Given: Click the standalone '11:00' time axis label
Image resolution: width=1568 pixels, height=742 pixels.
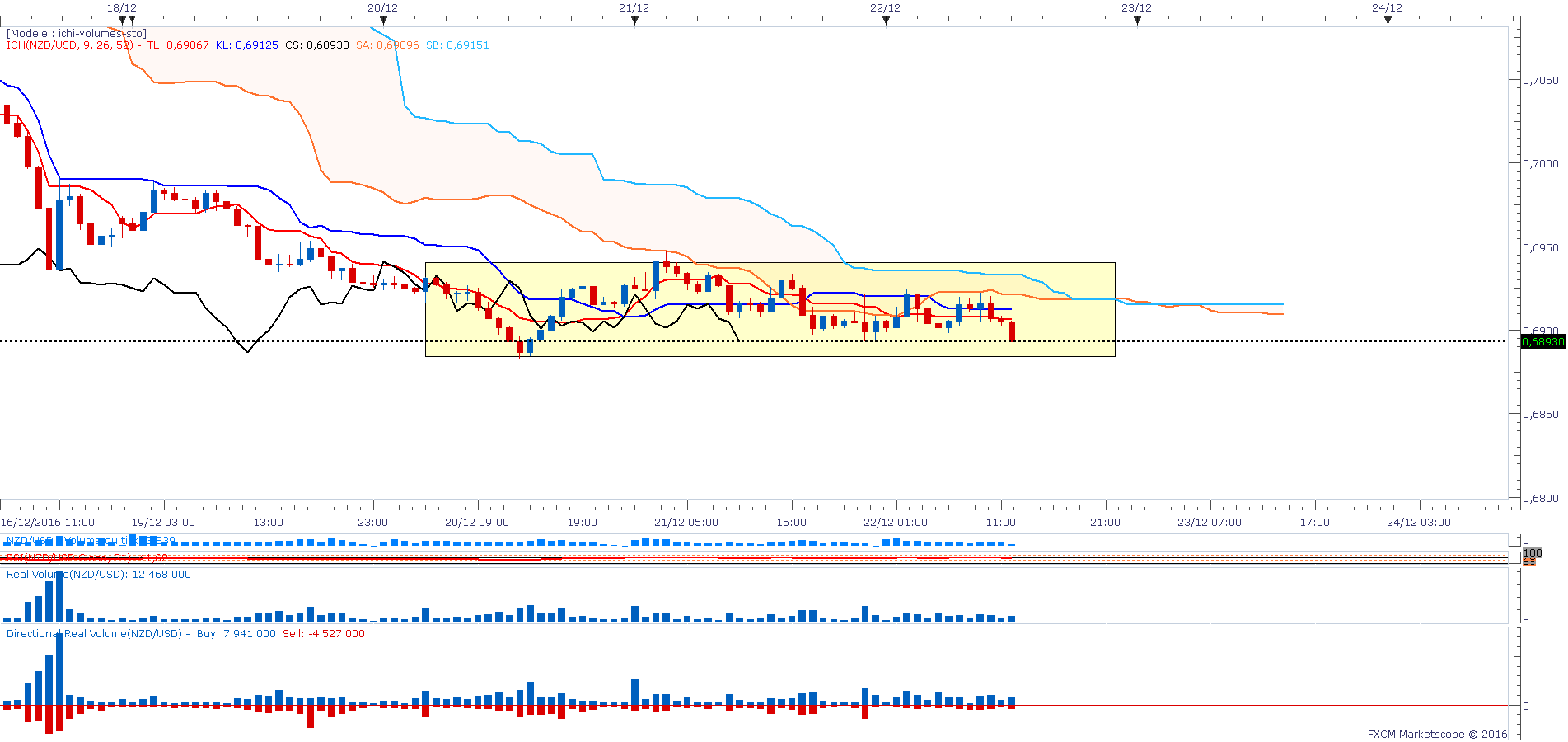Looking at the screenshot, I should click(x=1001, y=522).
